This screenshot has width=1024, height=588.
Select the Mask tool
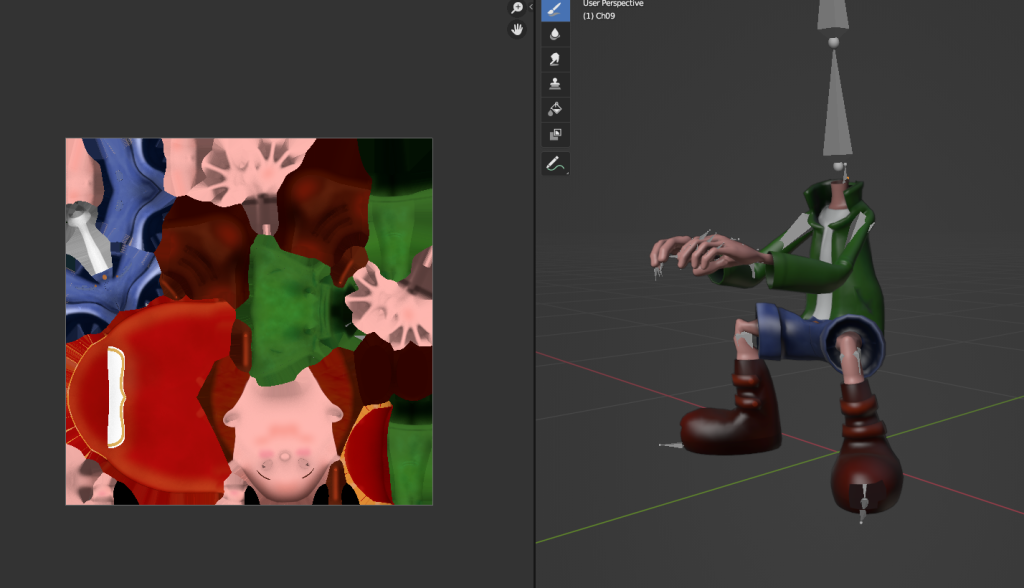pyautogui.click(x=556, y=134)
